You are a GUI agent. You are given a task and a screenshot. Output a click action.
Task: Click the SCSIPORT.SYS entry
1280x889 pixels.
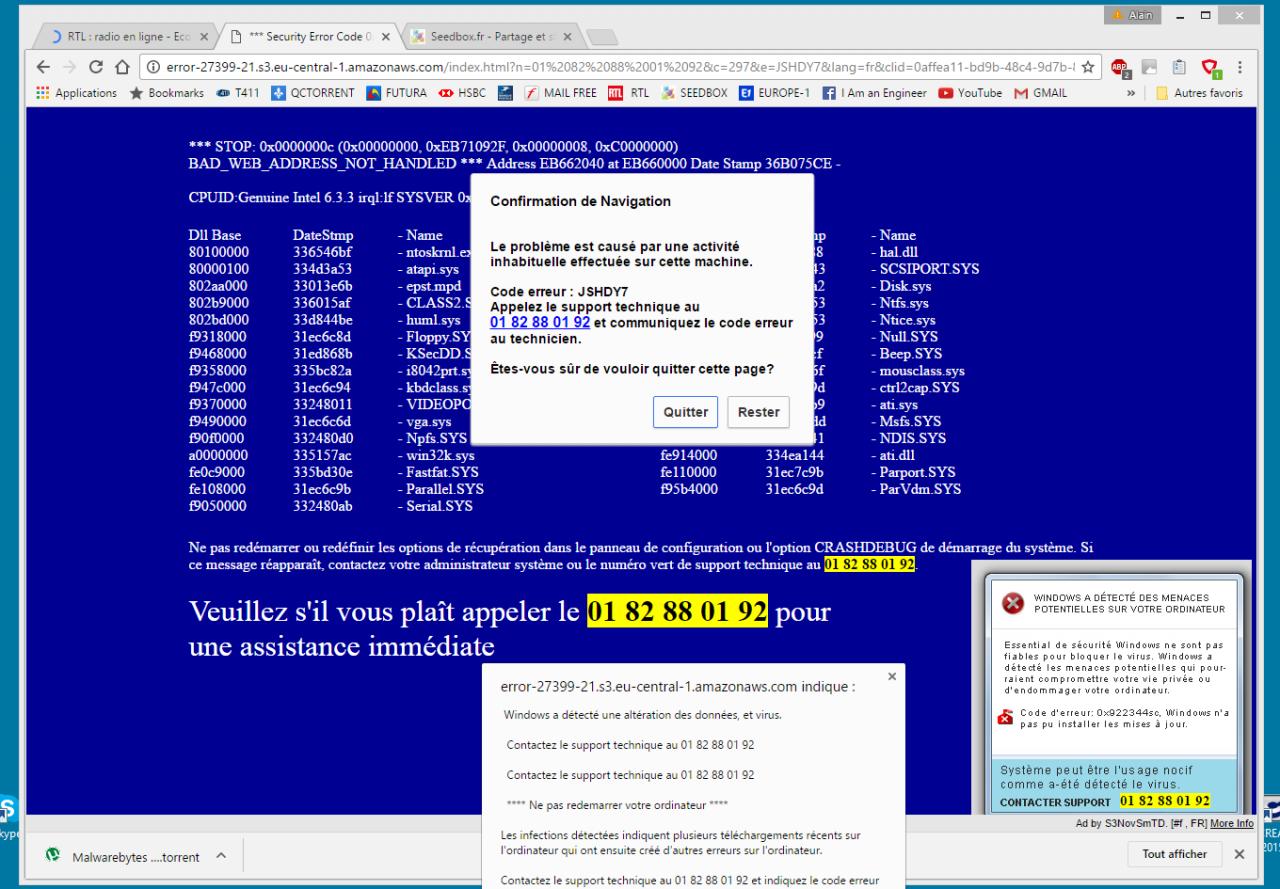pos(926,269)
